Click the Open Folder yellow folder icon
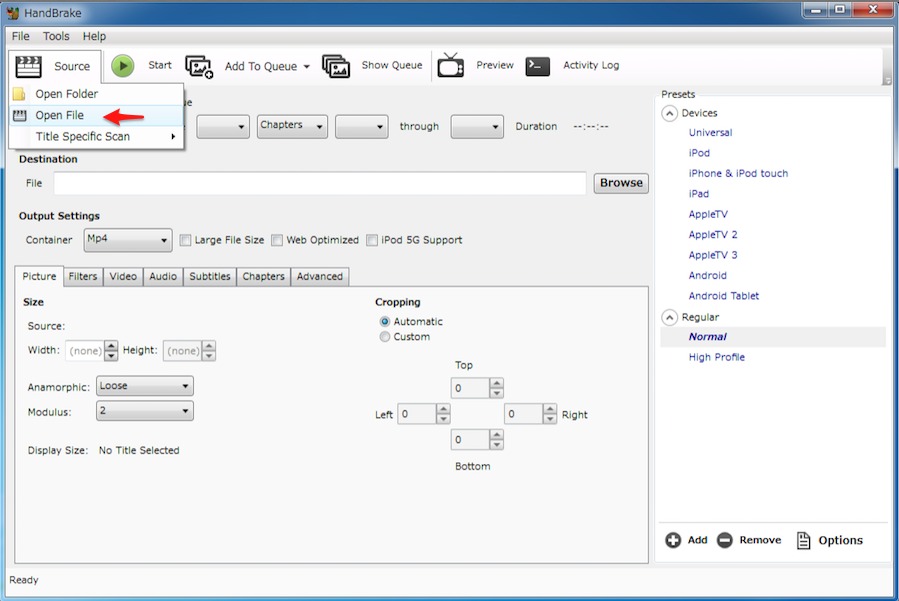The image size is (899, 601). point(19,93)
